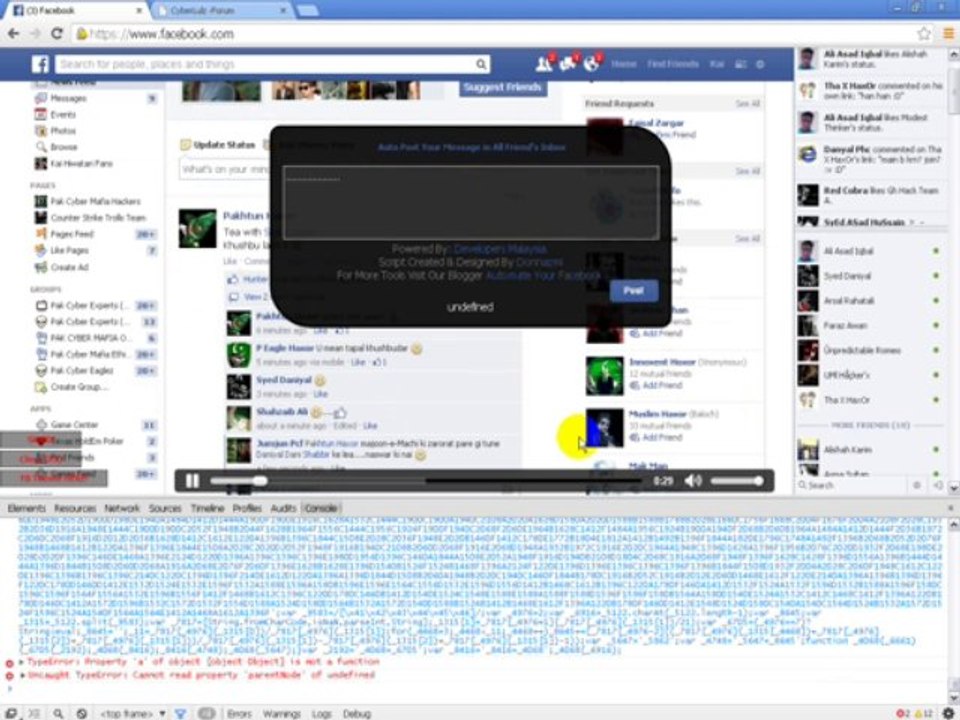Pause the video playback
The width and height of the screenshot is (960, 720).
point(192,481)
